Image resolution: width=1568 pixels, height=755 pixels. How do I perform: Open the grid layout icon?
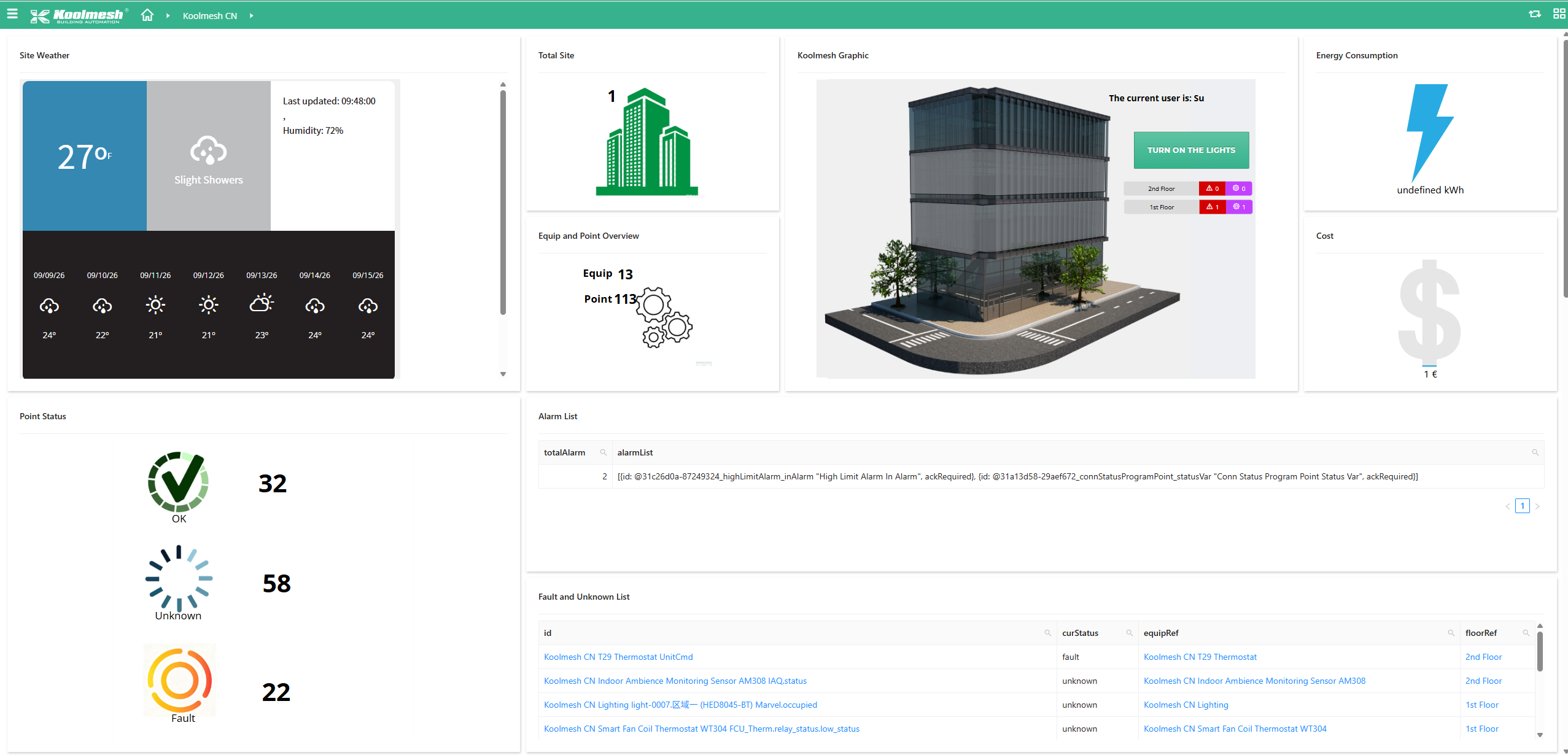tap(1559, 14)
